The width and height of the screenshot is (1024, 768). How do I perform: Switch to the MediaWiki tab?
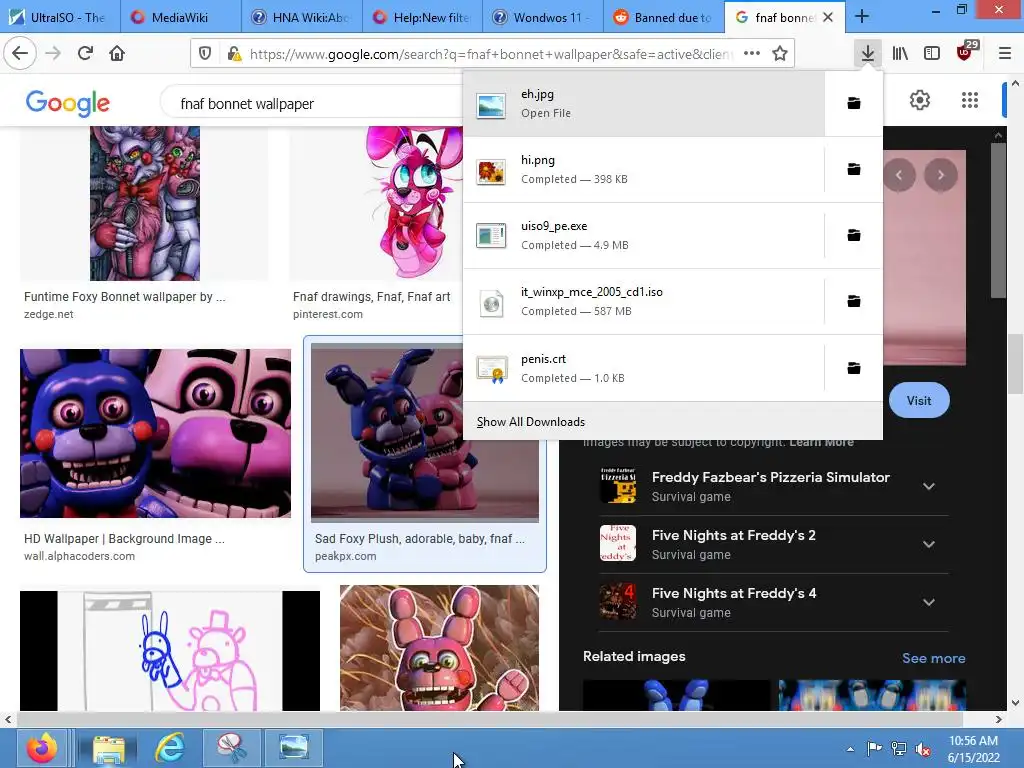[x=181, y=17]
